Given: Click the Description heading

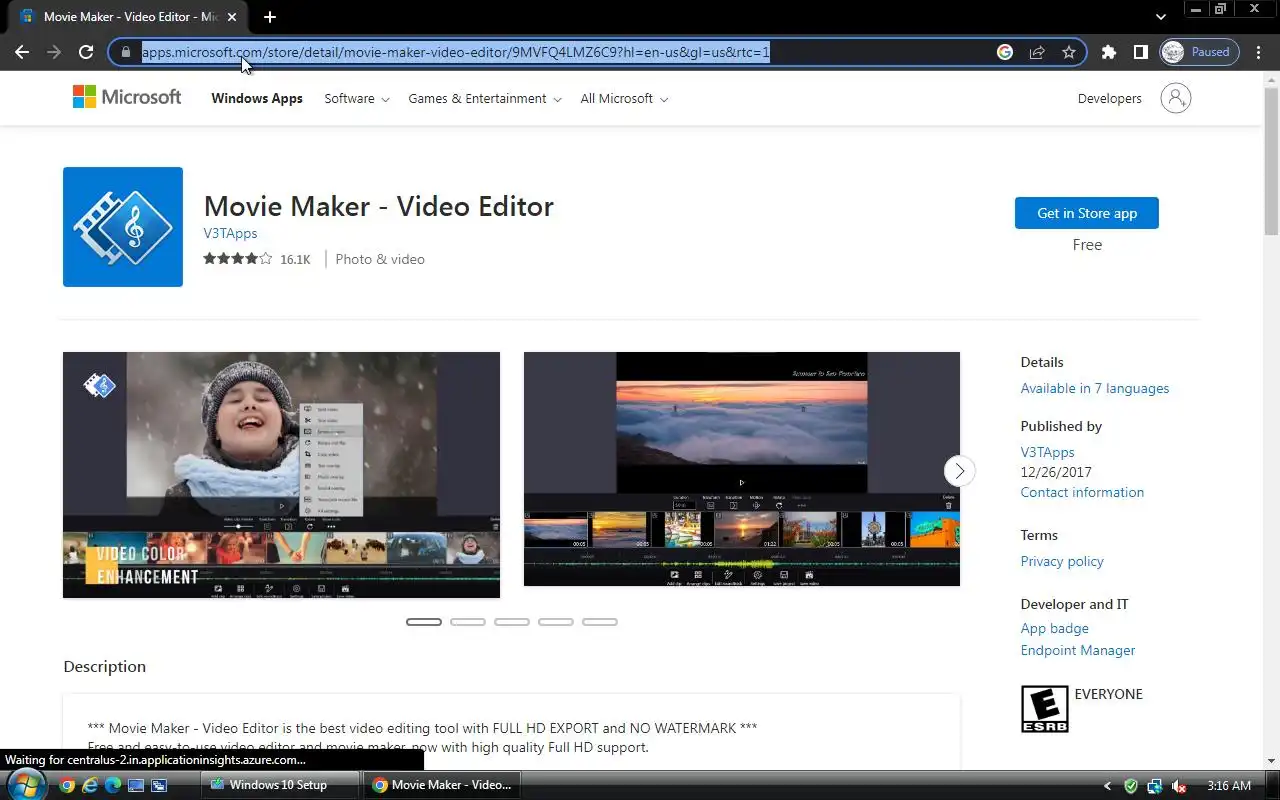Looking at the screenshot, I should (104, 666).
